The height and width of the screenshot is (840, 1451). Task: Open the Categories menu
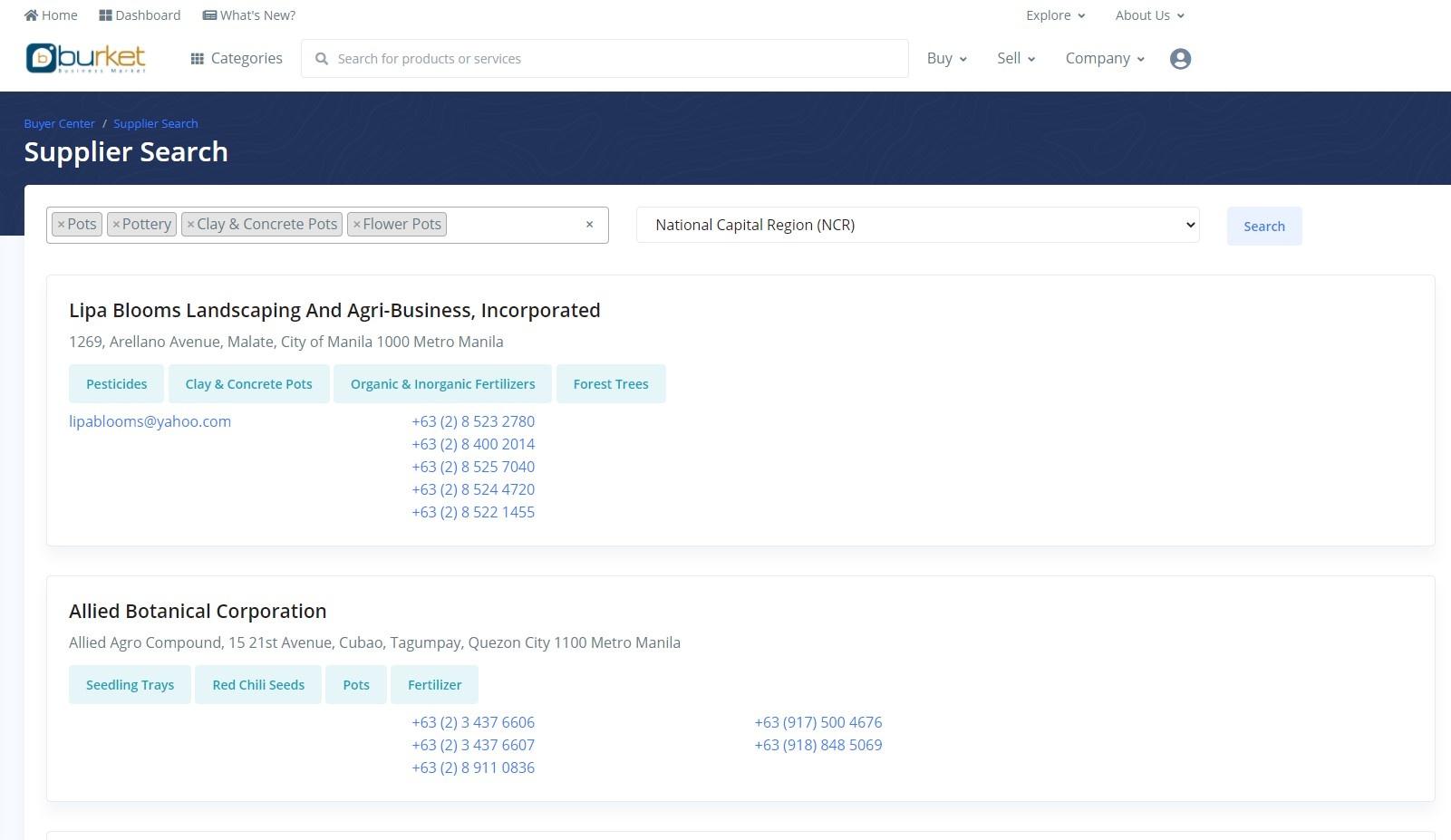237,59
